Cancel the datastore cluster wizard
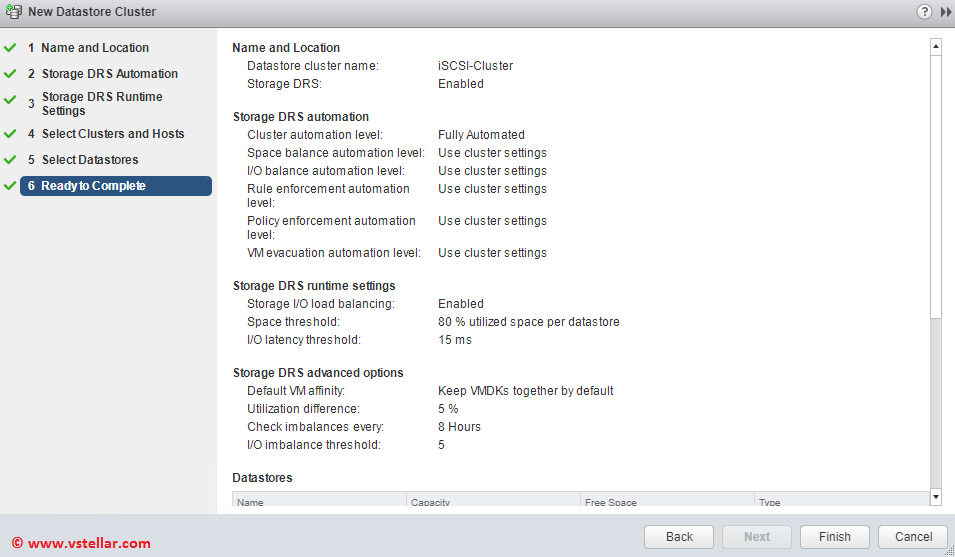Image resolution: width=955 pixels, height=557 pixels. pos(912,537)
